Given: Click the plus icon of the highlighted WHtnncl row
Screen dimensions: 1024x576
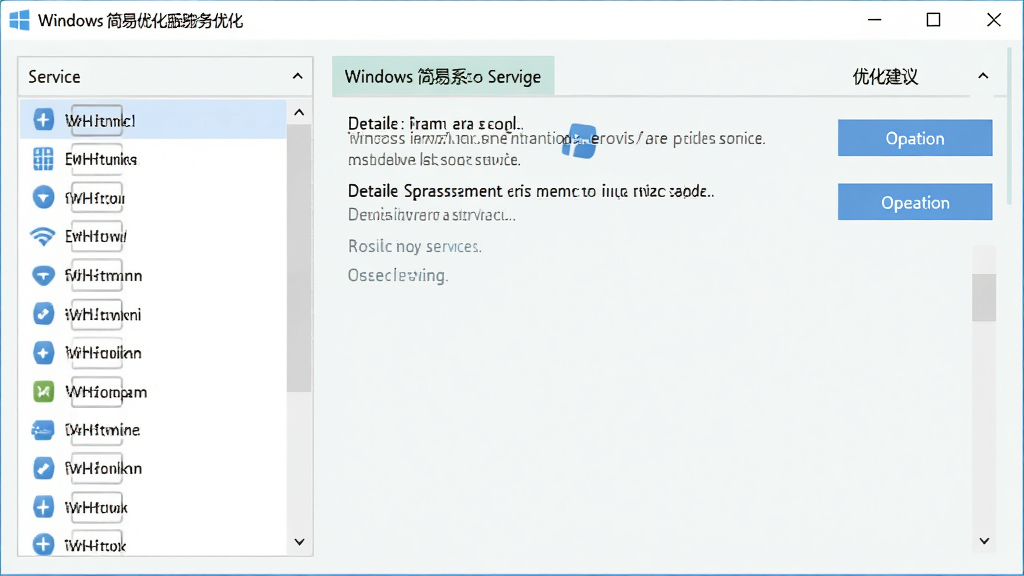Looking at the screenshot, I should (43, 120).
